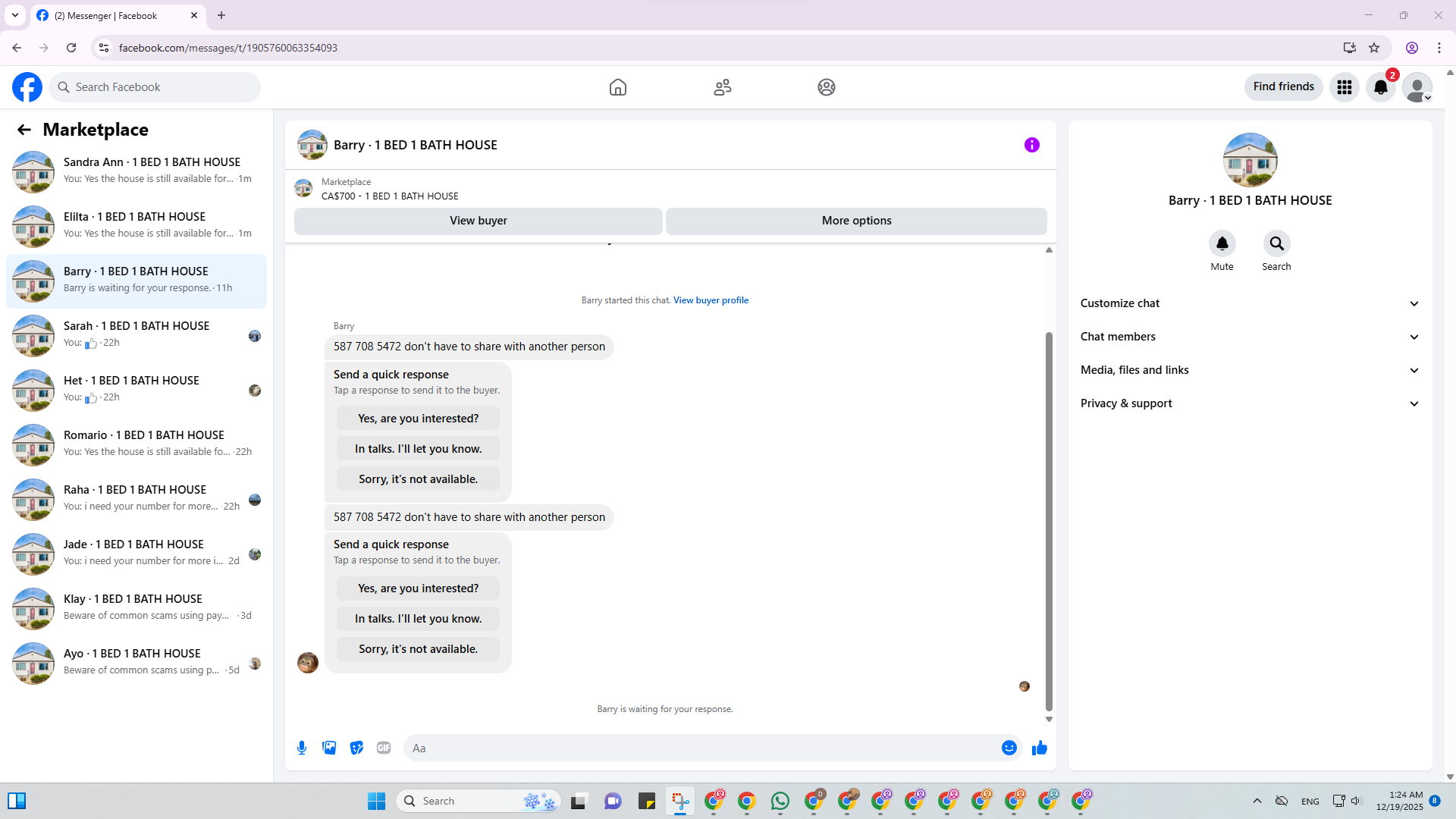This screenshot has height=819, width=1456.
Task: Expand Privacy & support section
Action: click(1250, 403)
